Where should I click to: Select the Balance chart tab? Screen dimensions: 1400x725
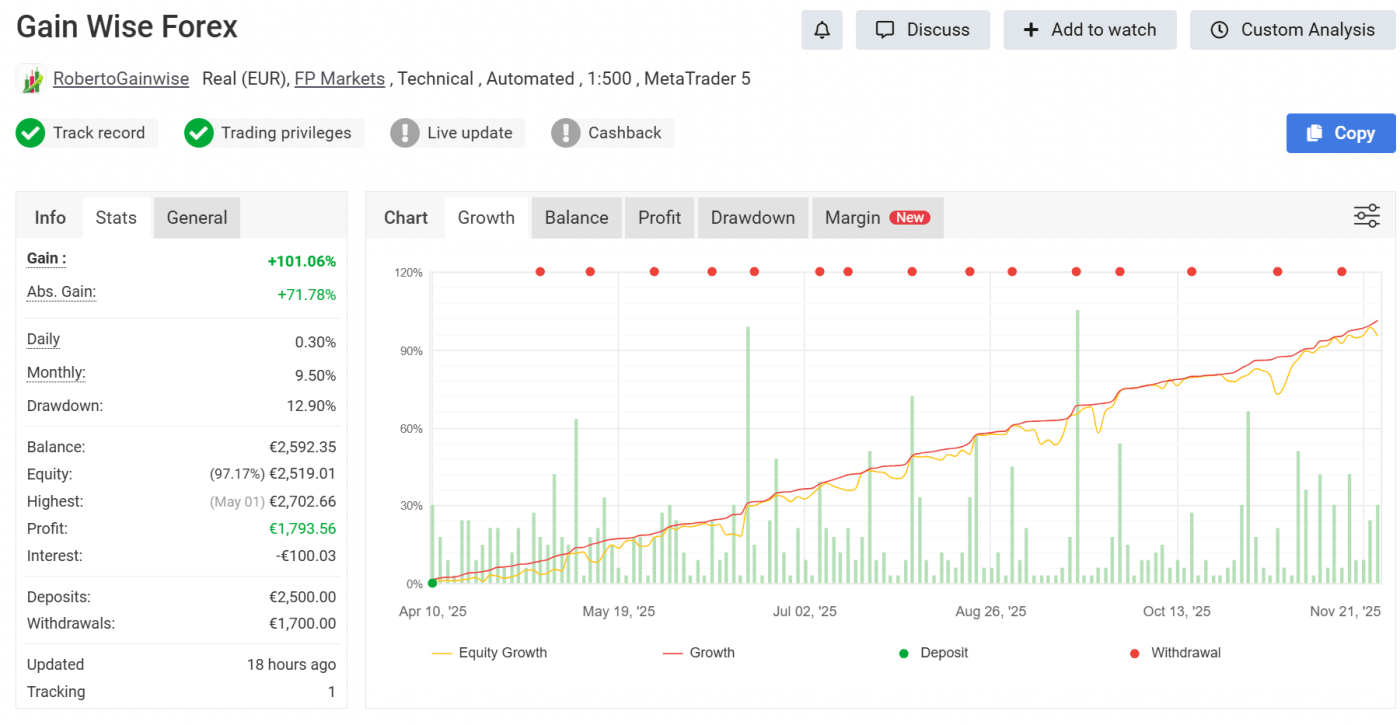tap(576, 218)
